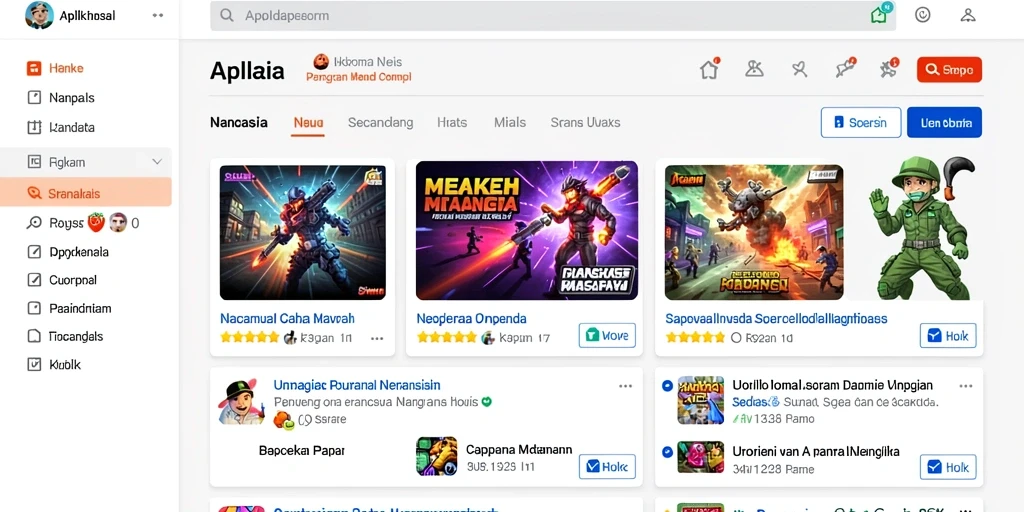1024x512 pixels.
Task: Click the Nacamual Caha Mavoah title link
Action: pyautogui.click(x=287, y=319)
